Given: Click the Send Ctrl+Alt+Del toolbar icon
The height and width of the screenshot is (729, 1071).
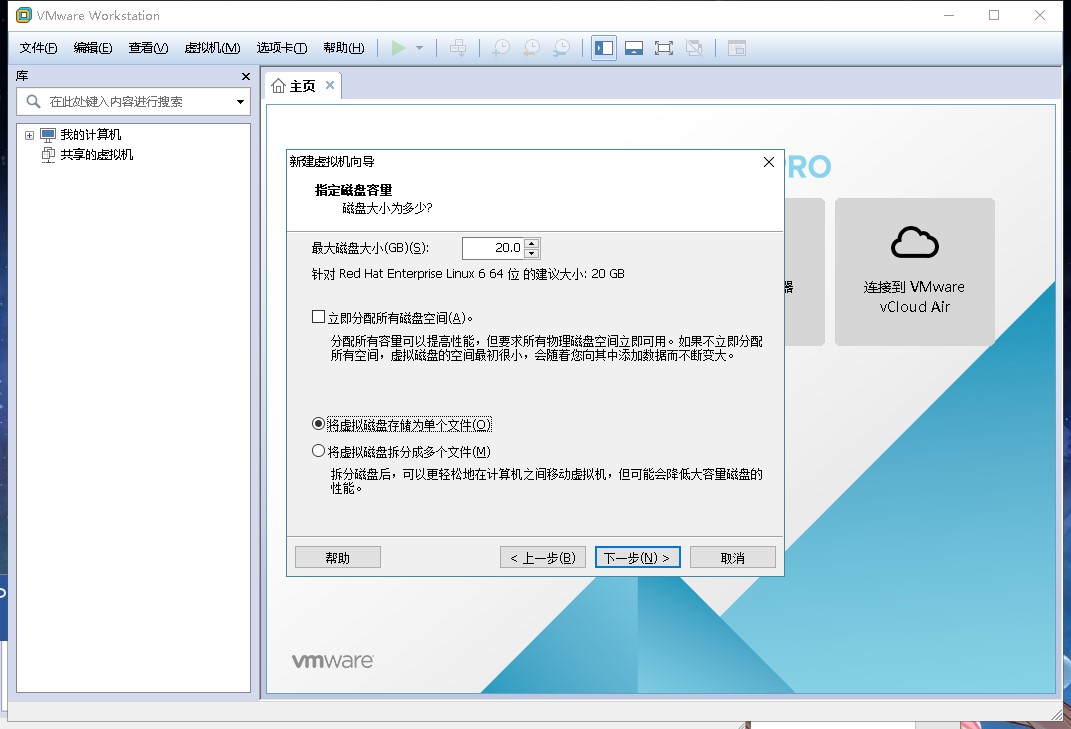Looking at the screenshot, I should [x=458, y=48].
